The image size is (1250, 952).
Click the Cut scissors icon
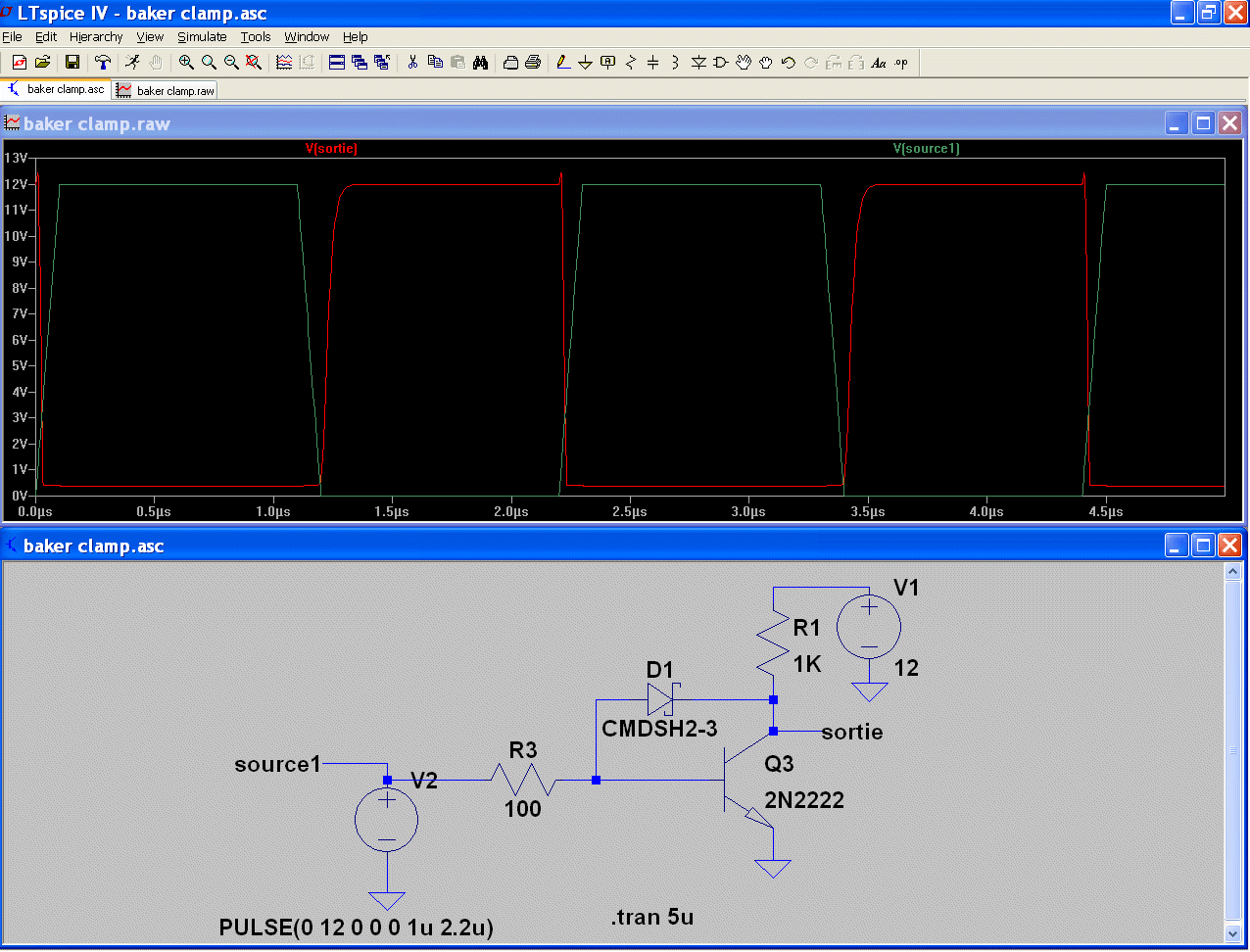412,63
